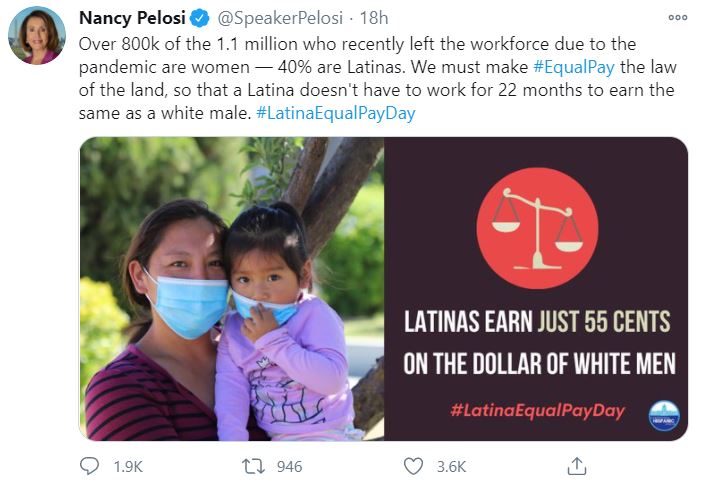Expand the three-dot more options menu
Viewport: 701px width, 486px height.
[x=677, y=19]
